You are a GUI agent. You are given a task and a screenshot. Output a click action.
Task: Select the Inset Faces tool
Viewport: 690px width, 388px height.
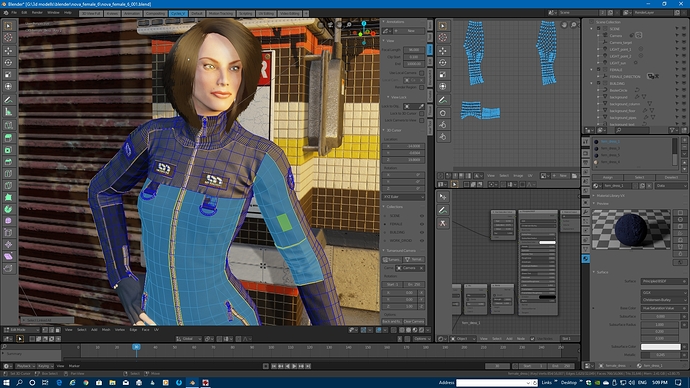coord(8,150)
